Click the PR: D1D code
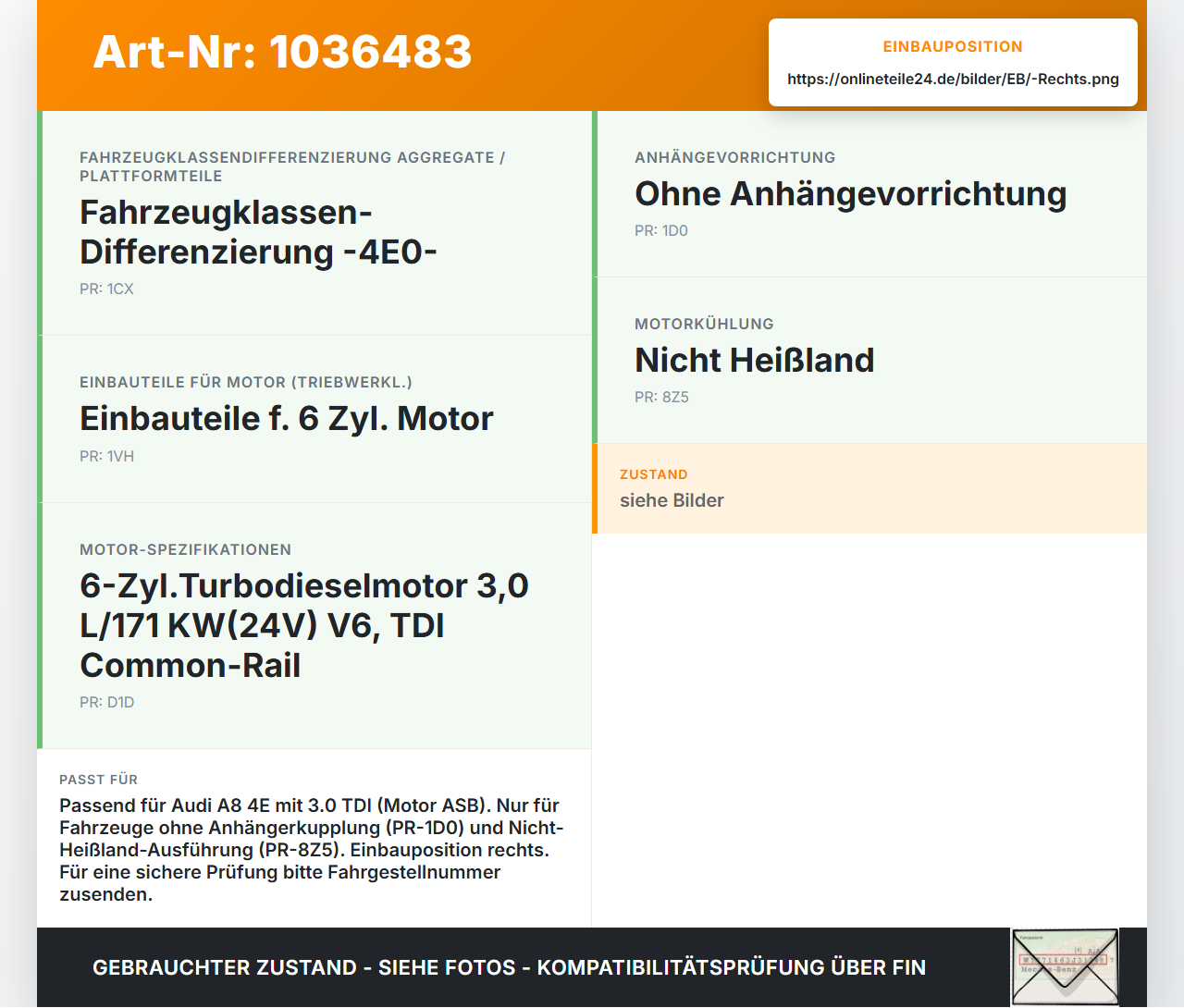1184x1008 pixels. (x=107, y=702)
